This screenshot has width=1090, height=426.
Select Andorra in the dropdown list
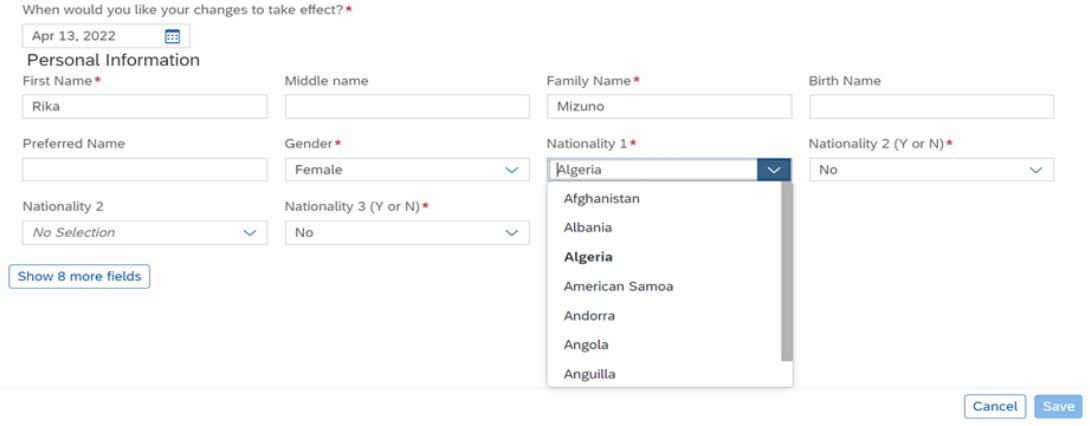(x=589, y=316)
